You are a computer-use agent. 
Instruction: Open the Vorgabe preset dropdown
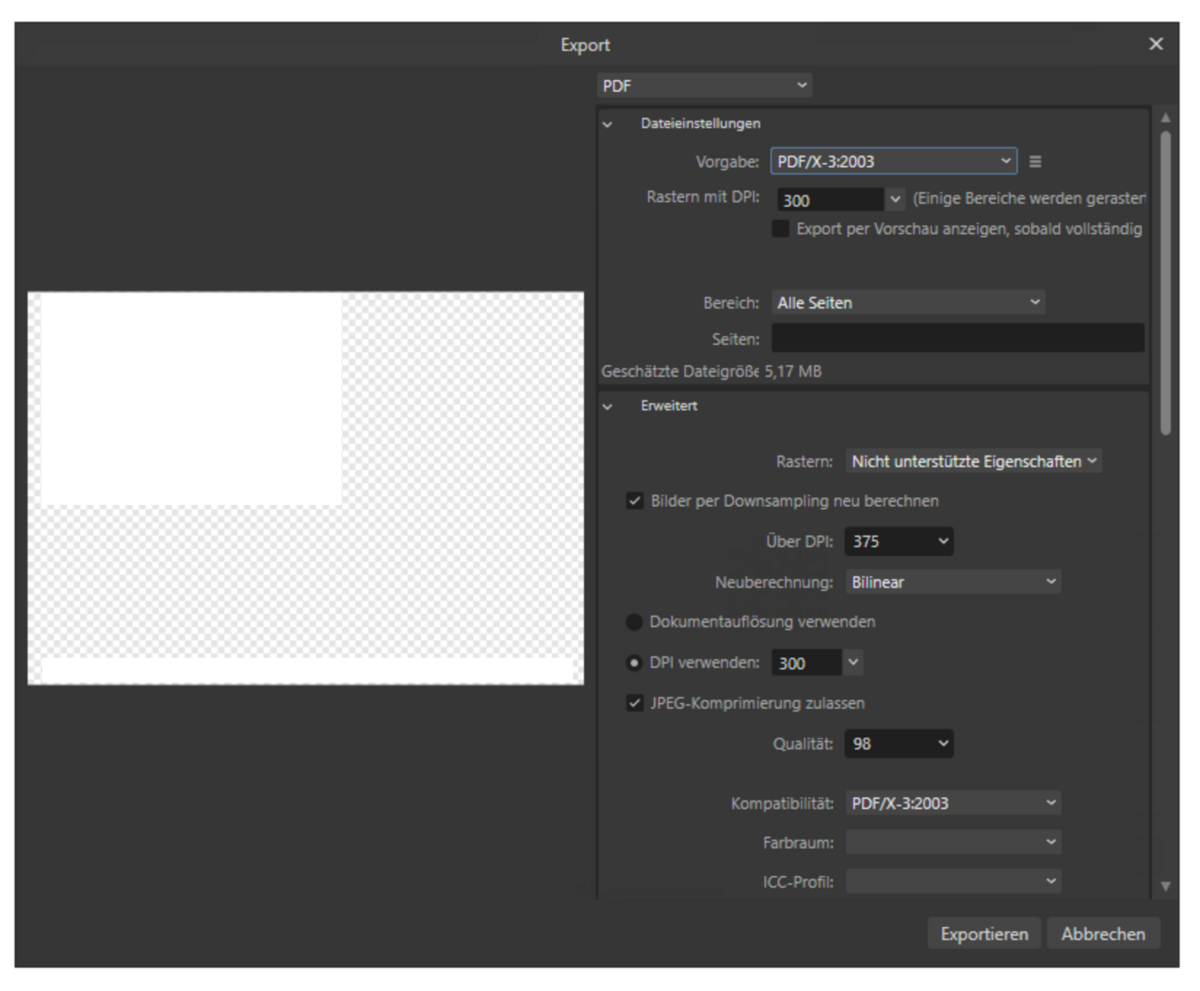click(893, 161)
